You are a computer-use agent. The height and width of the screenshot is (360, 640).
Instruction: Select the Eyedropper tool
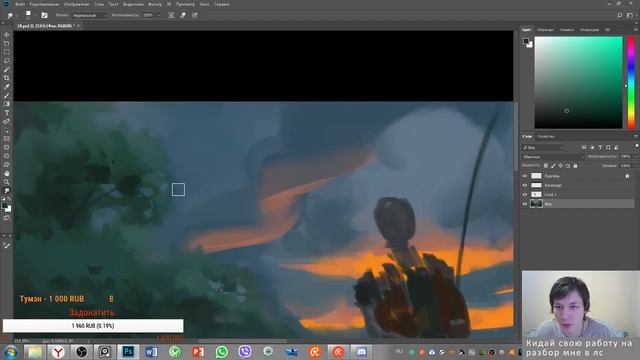[7, 87]
